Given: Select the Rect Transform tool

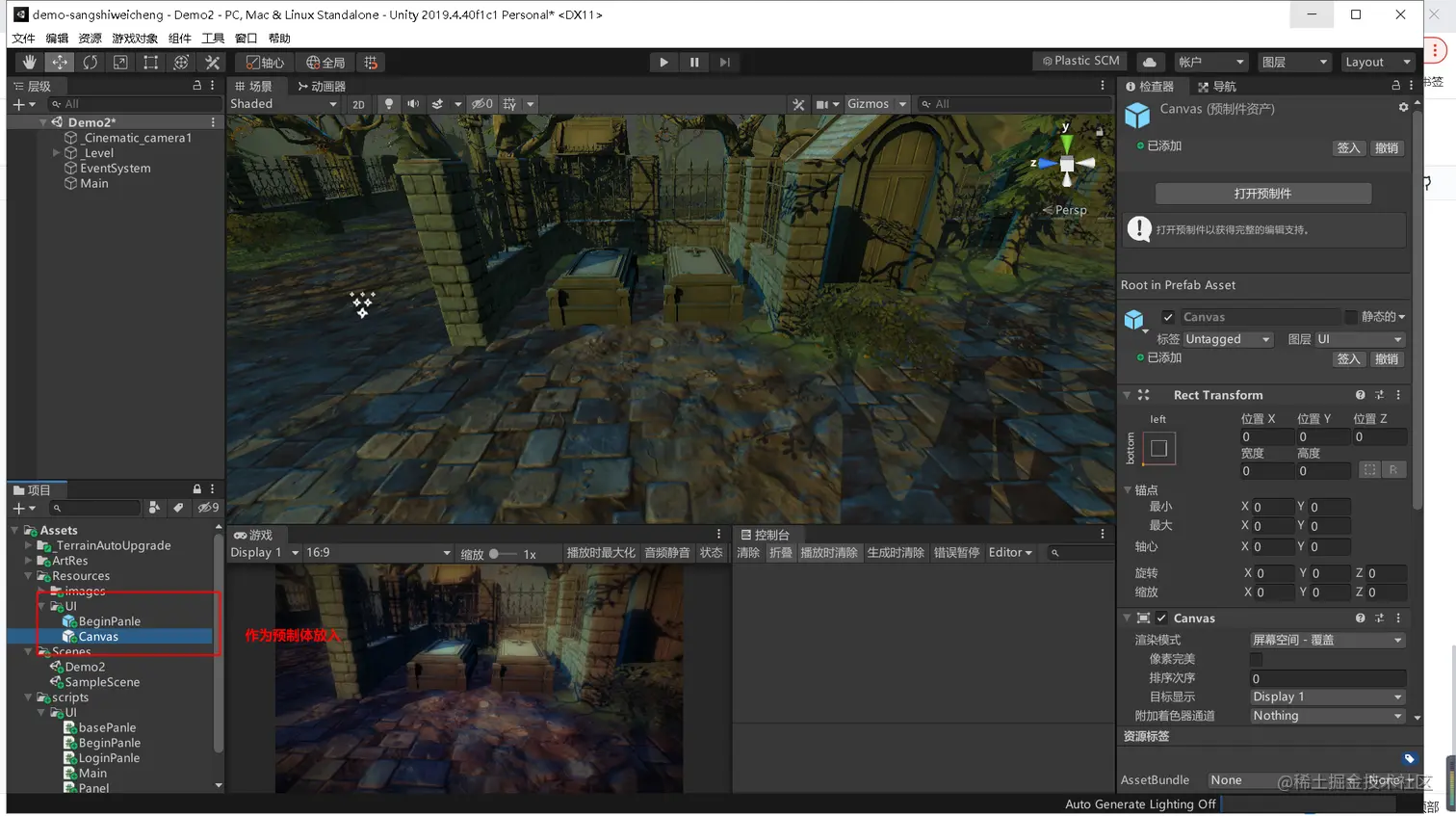Looking at the screenshot, I should tap(151, 63).
